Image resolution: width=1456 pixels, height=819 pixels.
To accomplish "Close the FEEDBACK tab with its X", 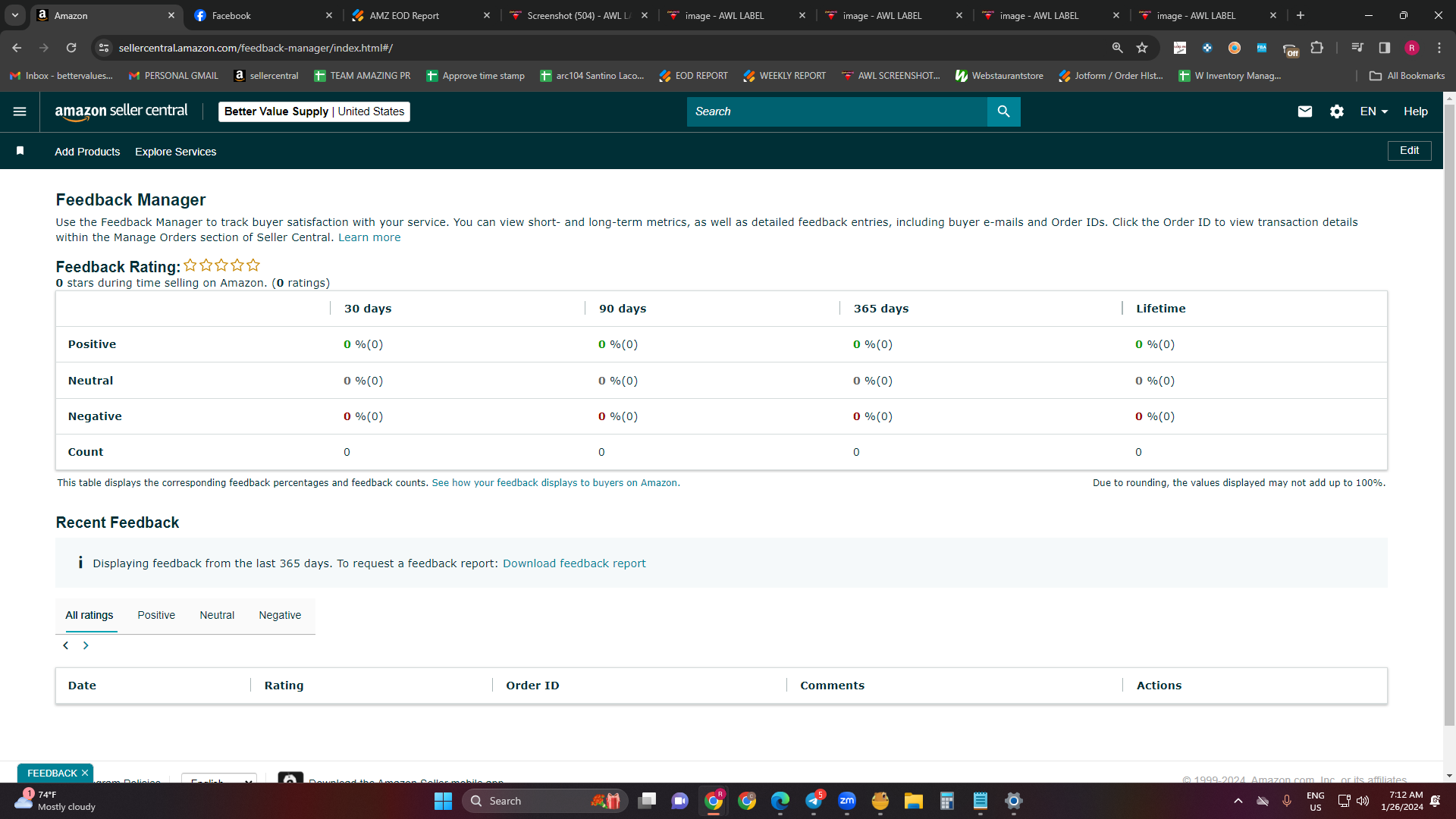I will (x=85, y=773).
